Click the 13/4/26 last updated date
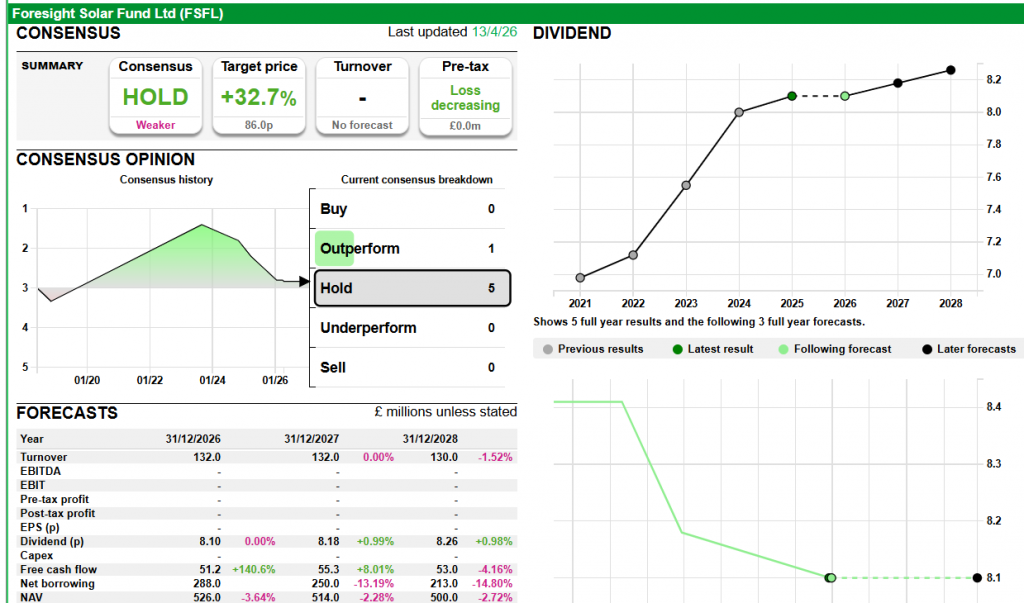 (495, 32)
